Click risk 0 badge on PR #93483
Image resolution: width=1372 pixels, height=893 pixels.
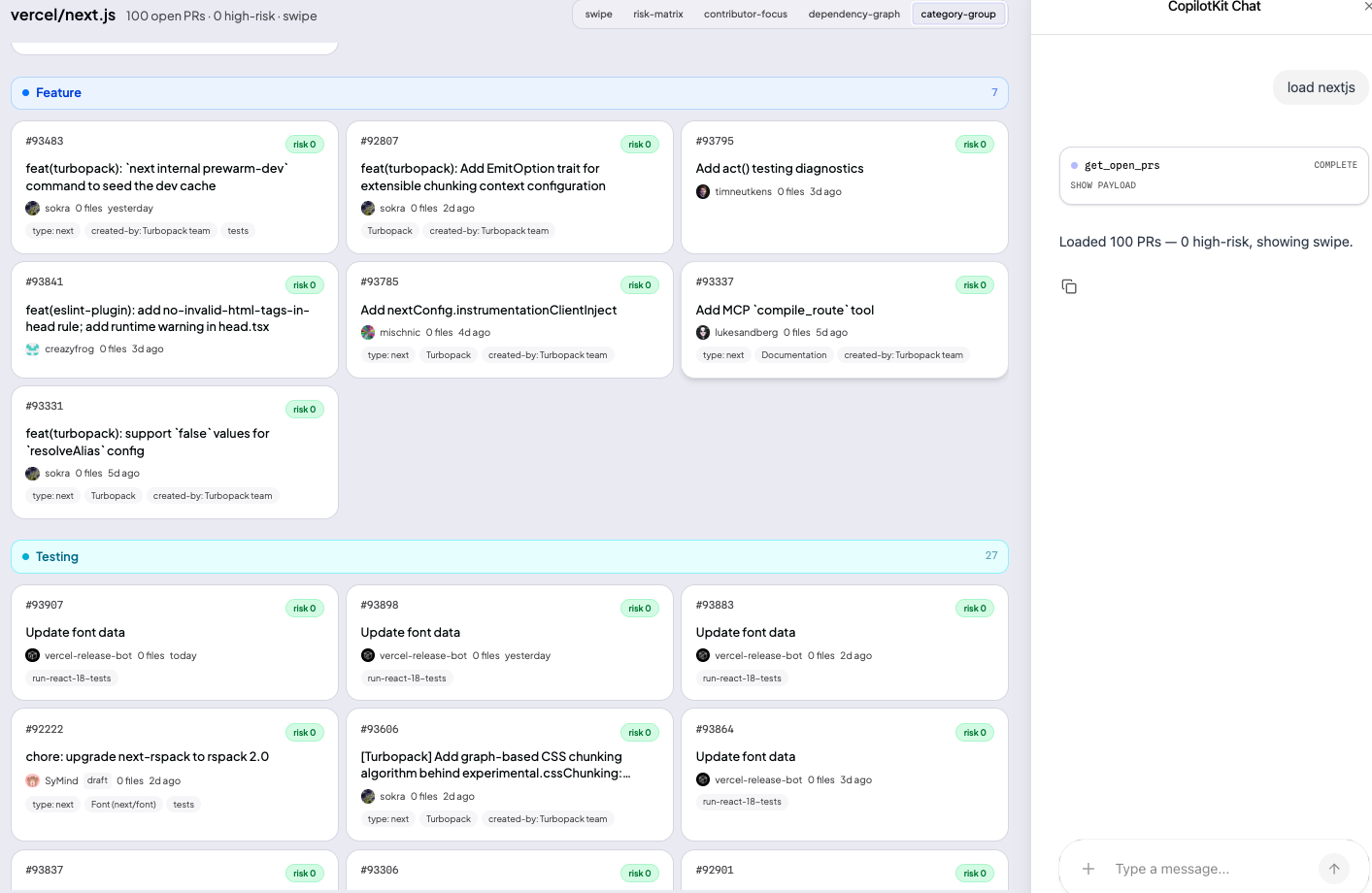(x=305, y=145)
